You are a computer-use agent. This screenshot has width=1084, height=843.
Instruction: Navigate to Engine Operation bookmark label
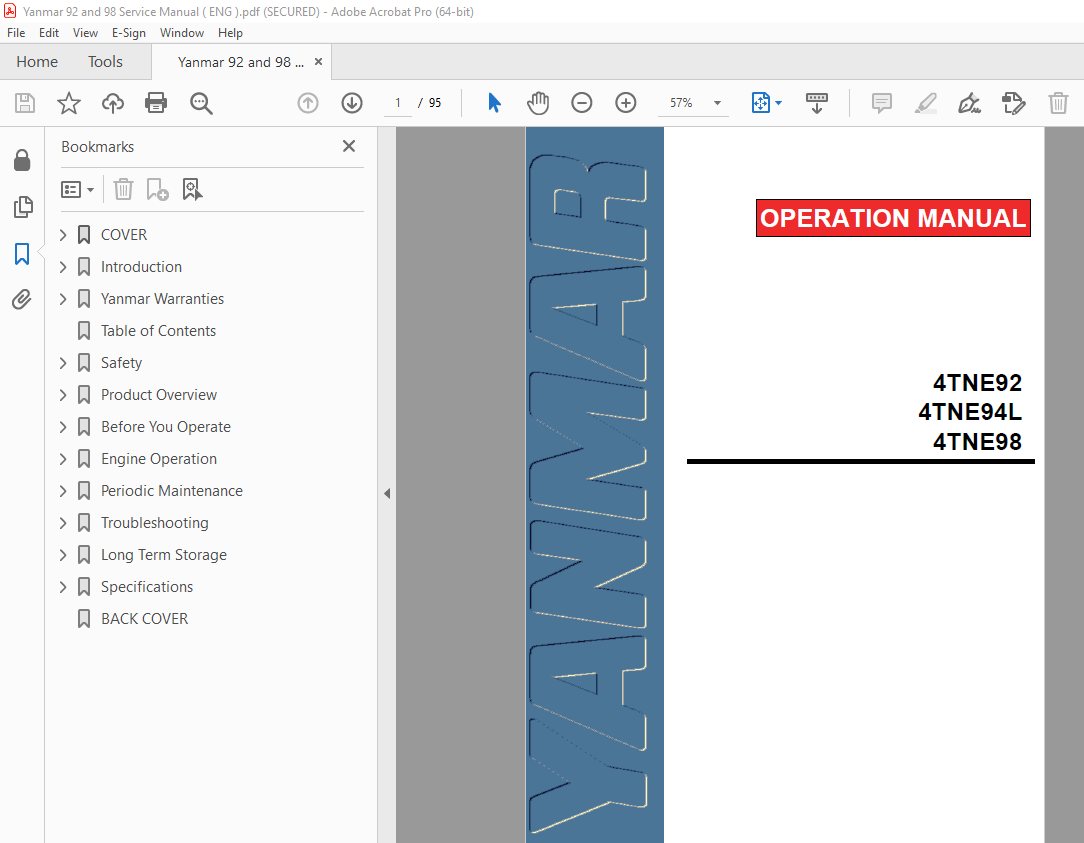point(159,459)
